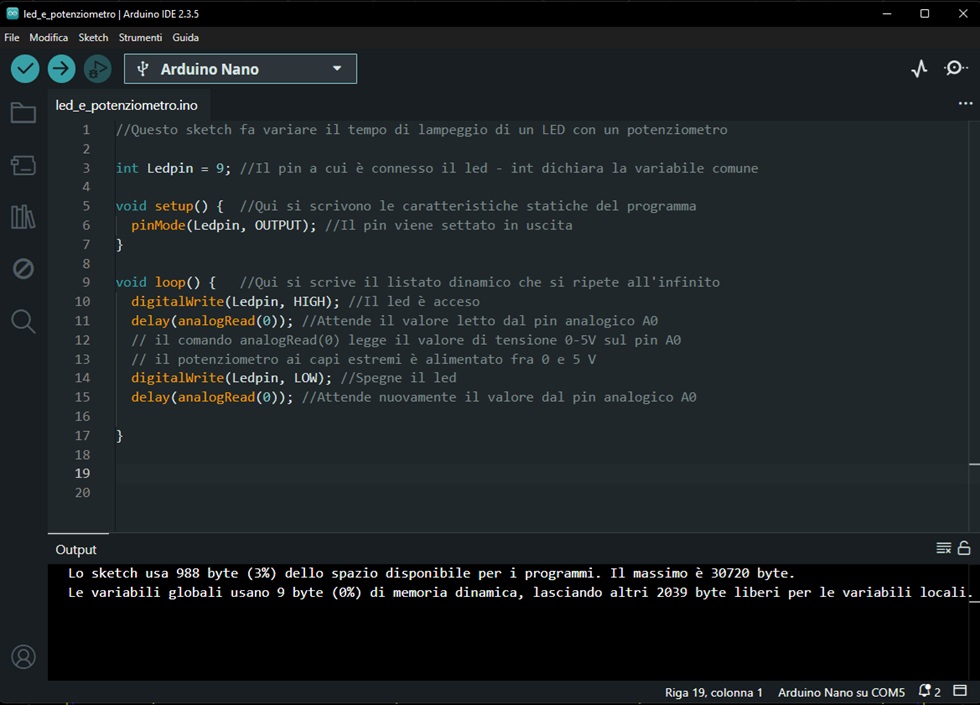Open the Sketch menu

(x=93, y=38)
